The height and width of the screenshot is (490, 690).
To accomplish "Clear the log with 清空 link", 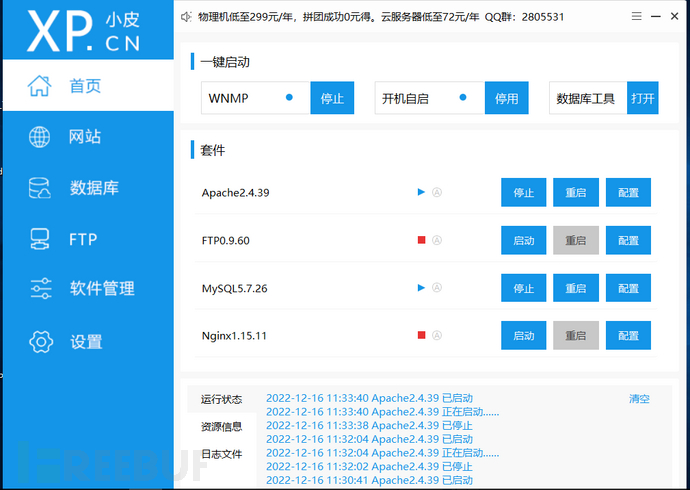I will click(x=639, y=399).
